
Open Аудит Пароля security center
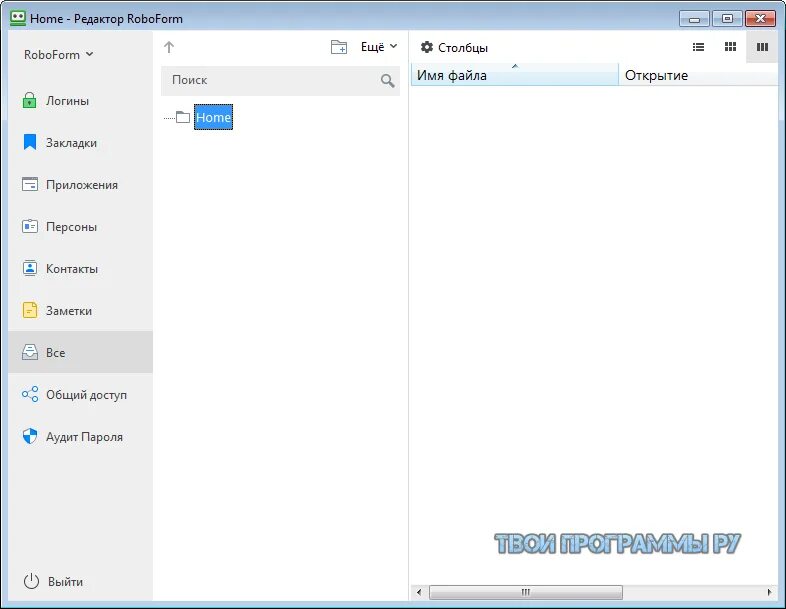(80, 437)
